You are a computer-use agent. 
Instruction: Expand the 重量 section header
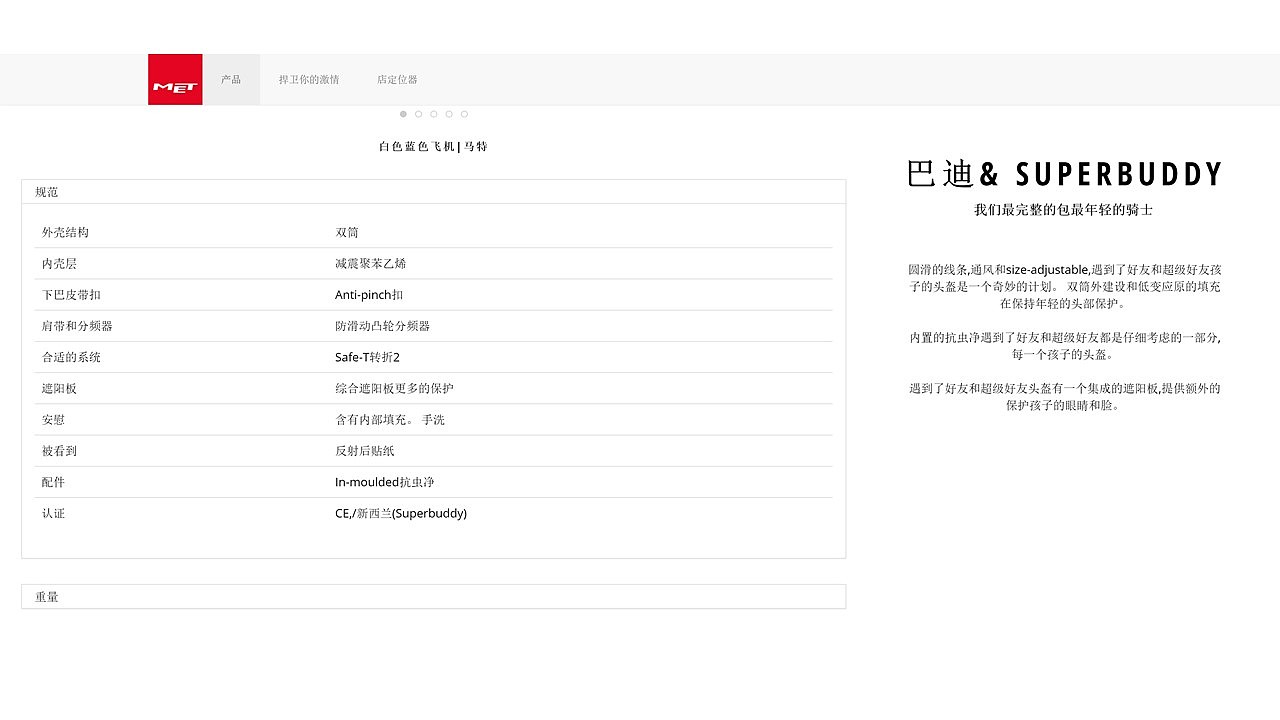click(434, 597)
